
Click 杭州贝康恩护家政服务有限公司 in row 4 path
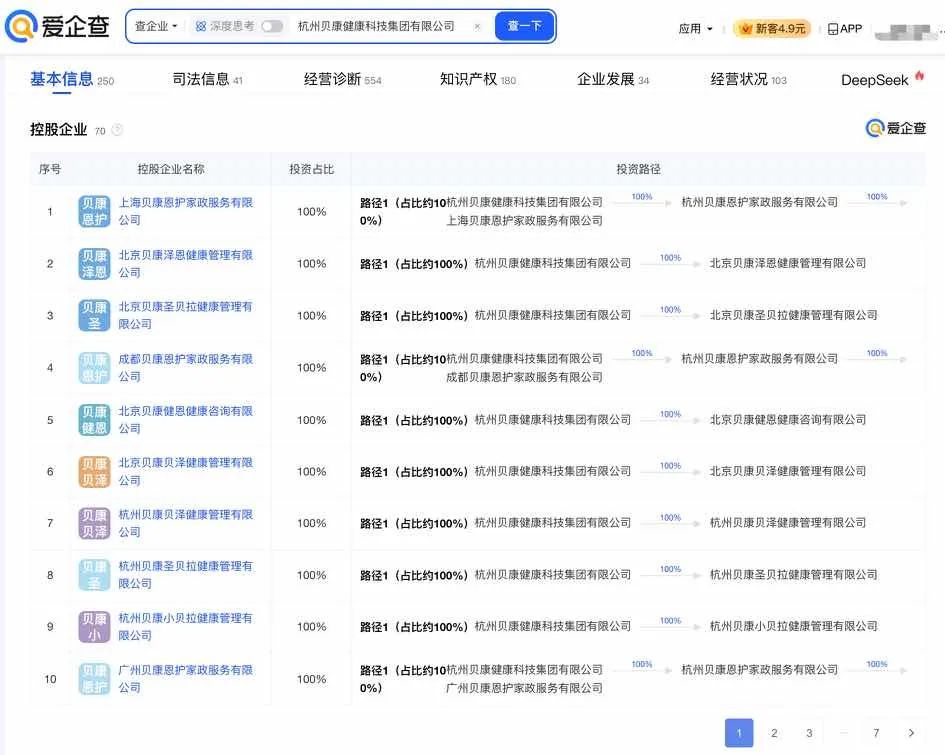(x=759, y=359)
